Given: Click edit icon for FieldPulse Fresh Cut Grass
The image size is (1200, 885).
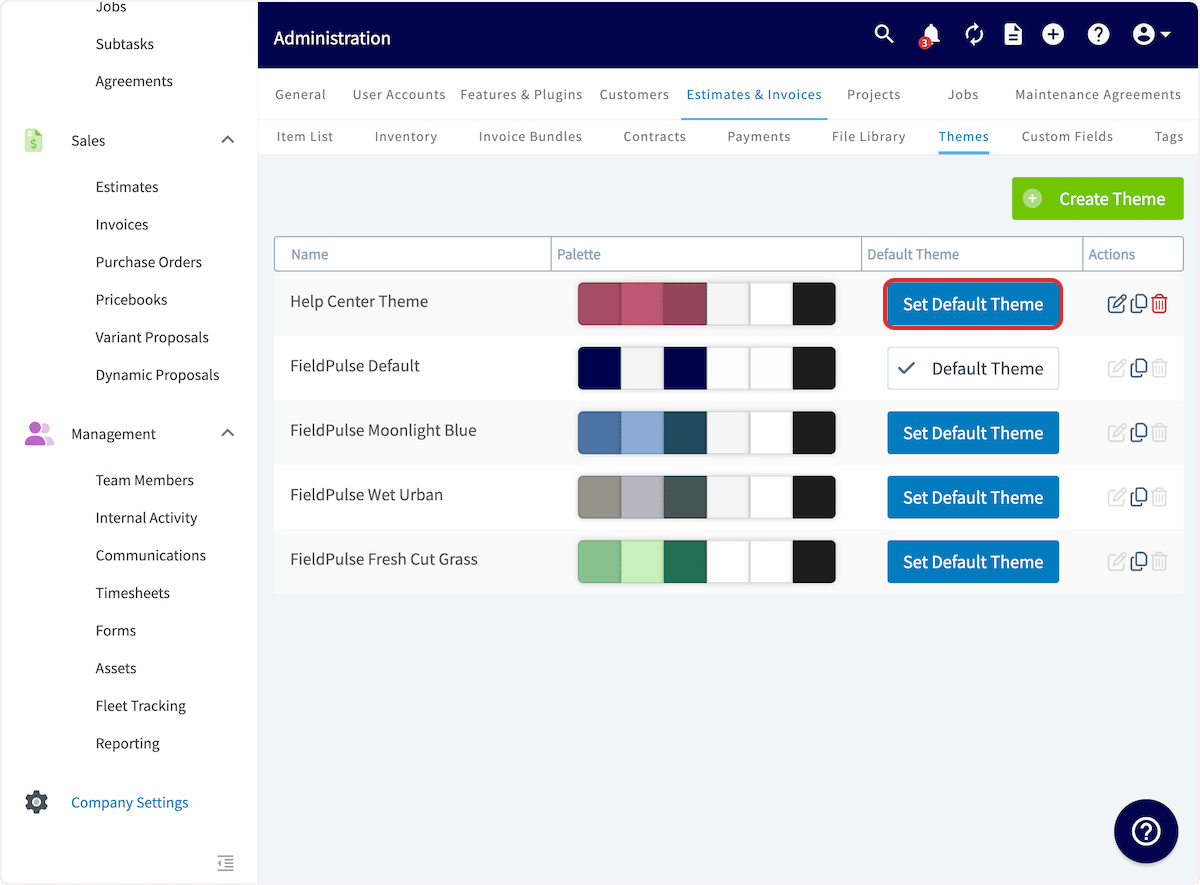Looking at the screenshot, I should [x=1117, y=562].
